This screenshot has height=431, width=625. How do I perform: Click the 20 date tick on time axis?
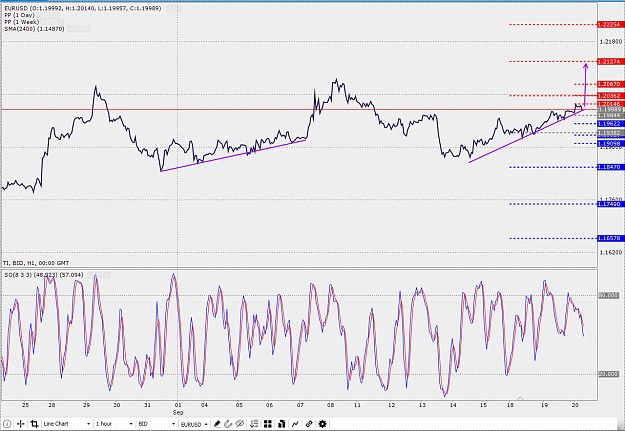click(575, 405)
